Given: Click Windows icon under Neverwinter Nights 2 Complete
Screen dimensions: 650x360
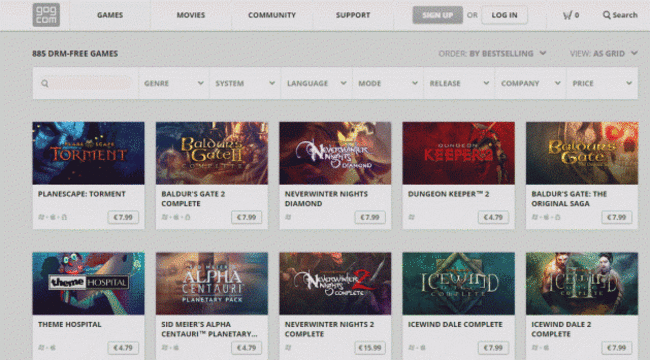Looking at the screenshot, I should 288,348.
